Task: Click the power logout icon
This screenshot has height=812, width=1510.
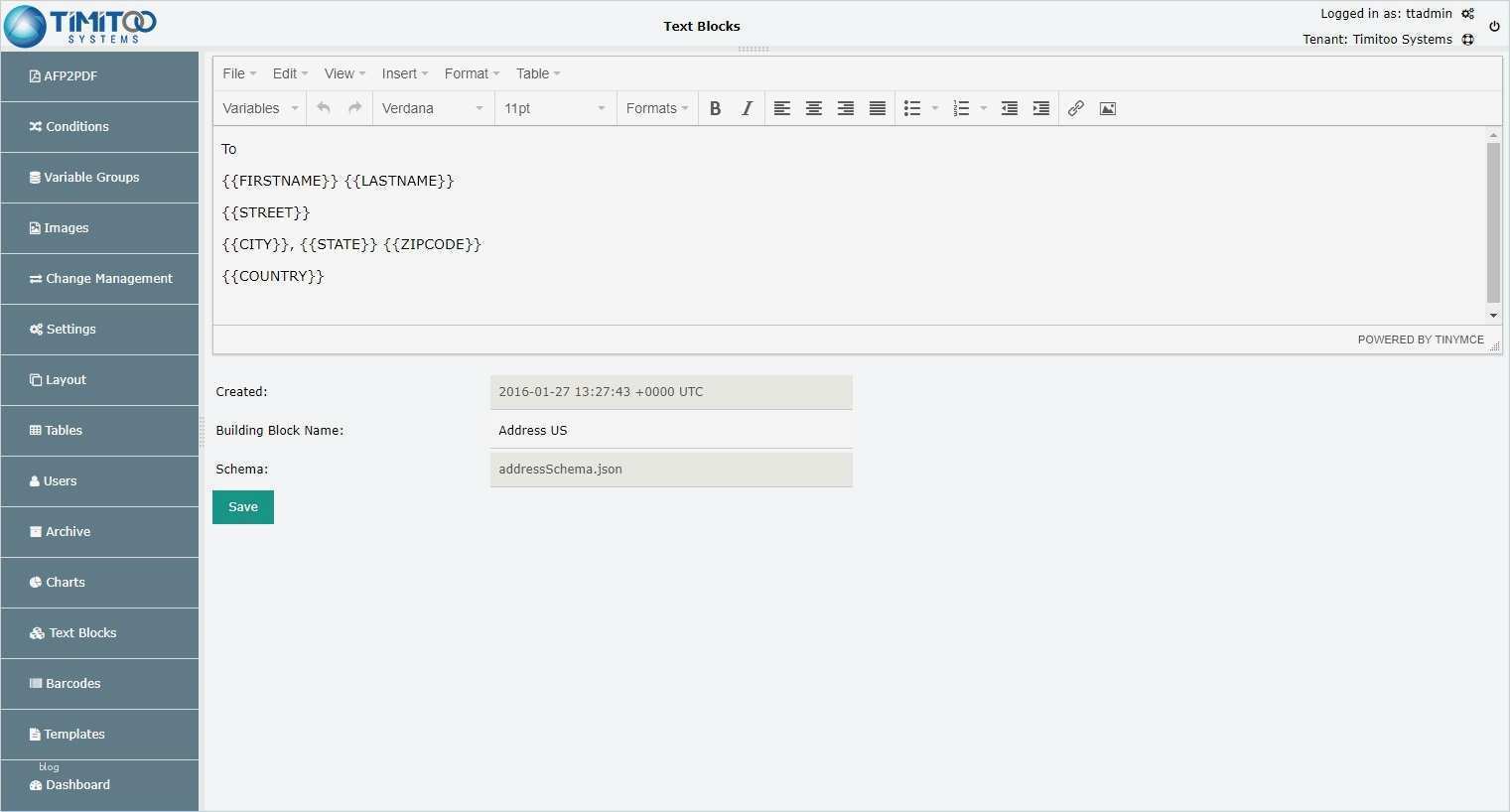Action: point(1494,27)
